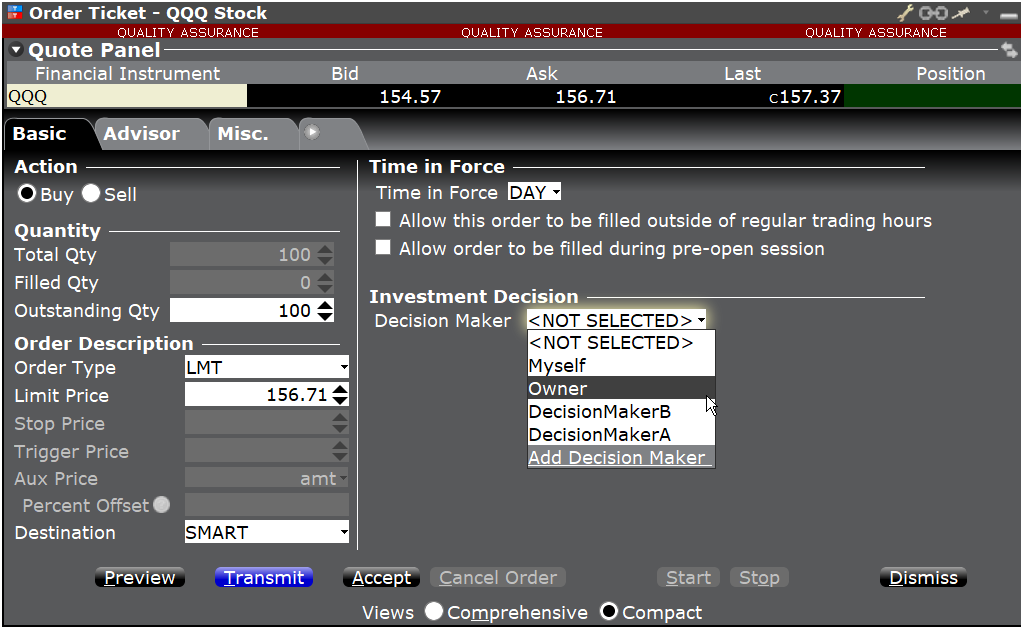Click the tab scroll arrow after Misc.
Viewport: 1021px width, 629px height.
(312, 132)
